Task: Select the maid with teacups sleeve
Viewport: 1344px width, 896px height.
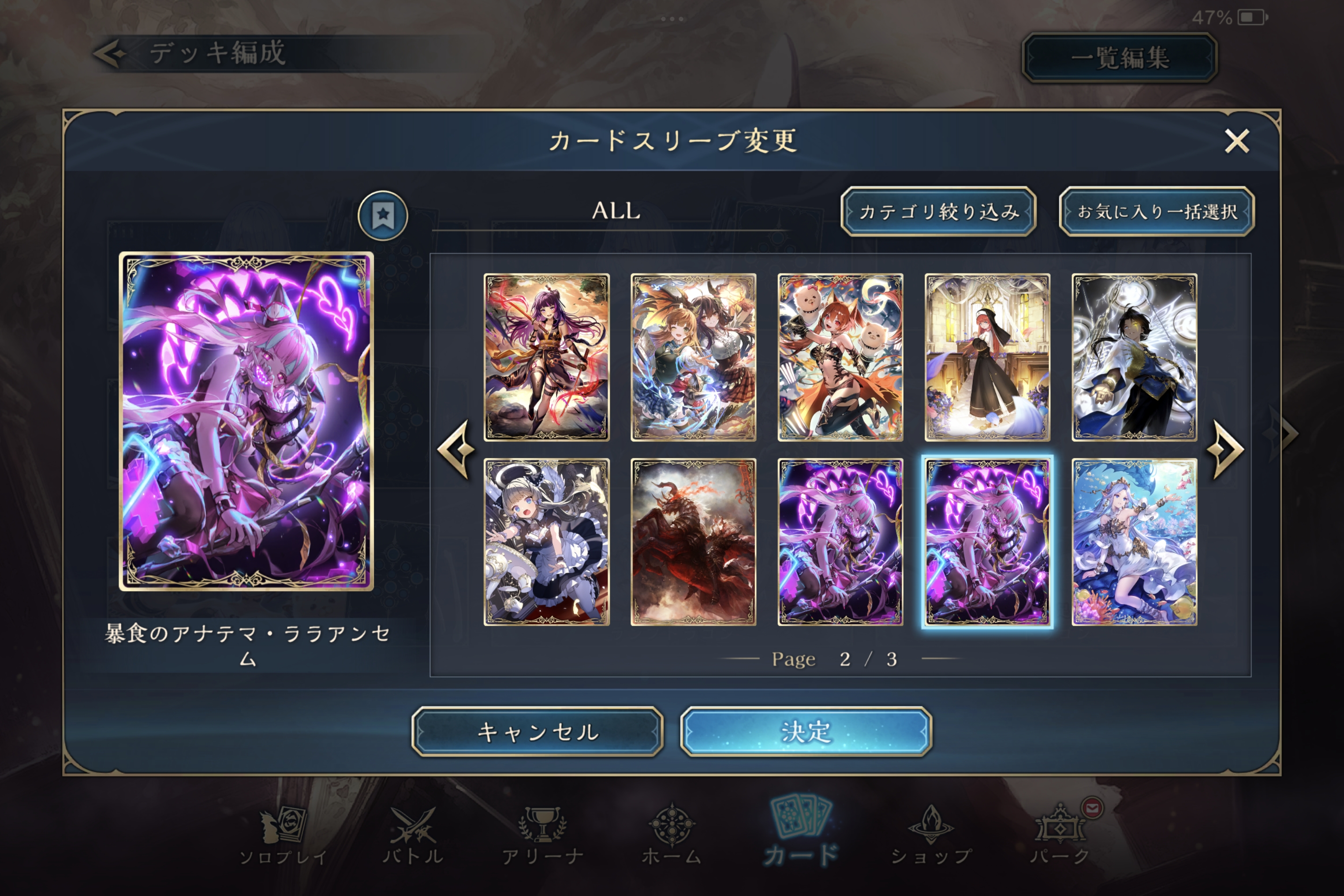Action: tap(546, 542)
